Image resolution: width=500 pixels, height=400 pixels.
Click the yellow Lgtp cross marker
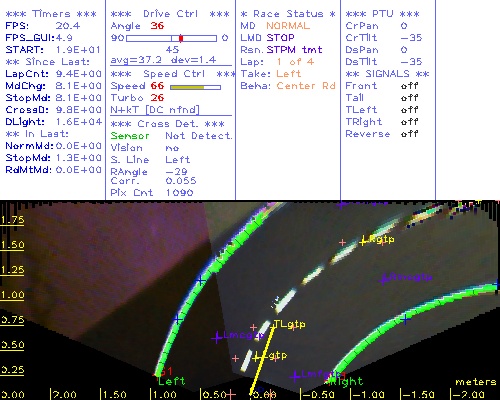[x=256, y=358]
